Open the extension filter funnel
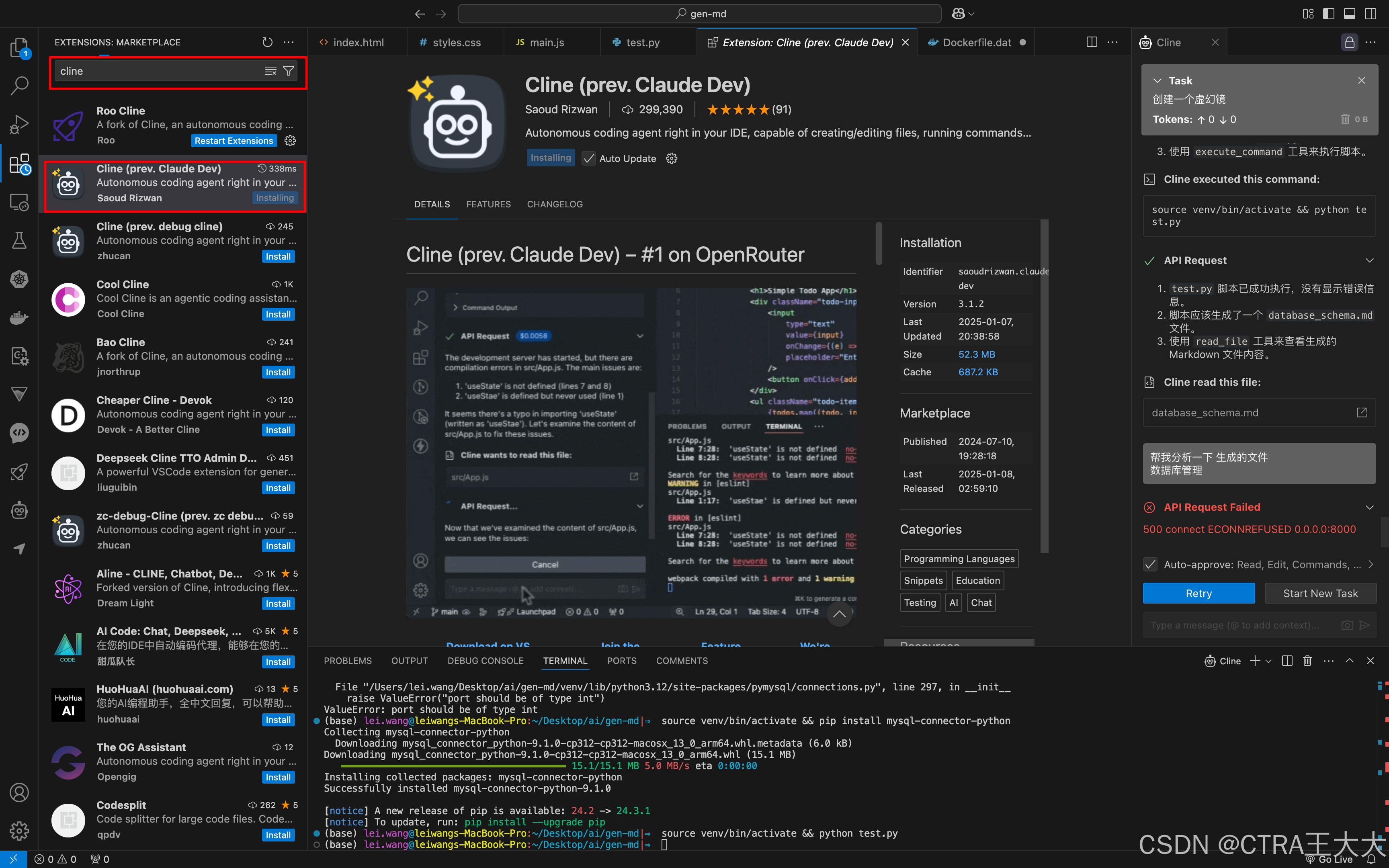 pos(289,71)
